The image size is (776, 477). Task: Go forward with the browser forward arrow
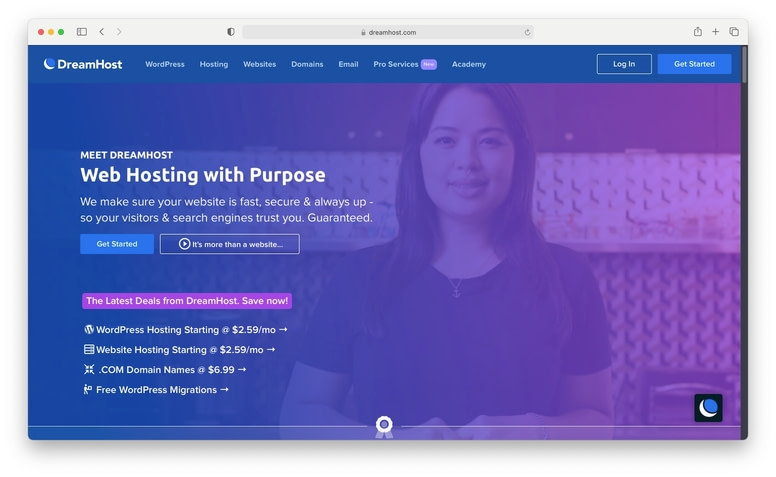click(x=119, y=32)
